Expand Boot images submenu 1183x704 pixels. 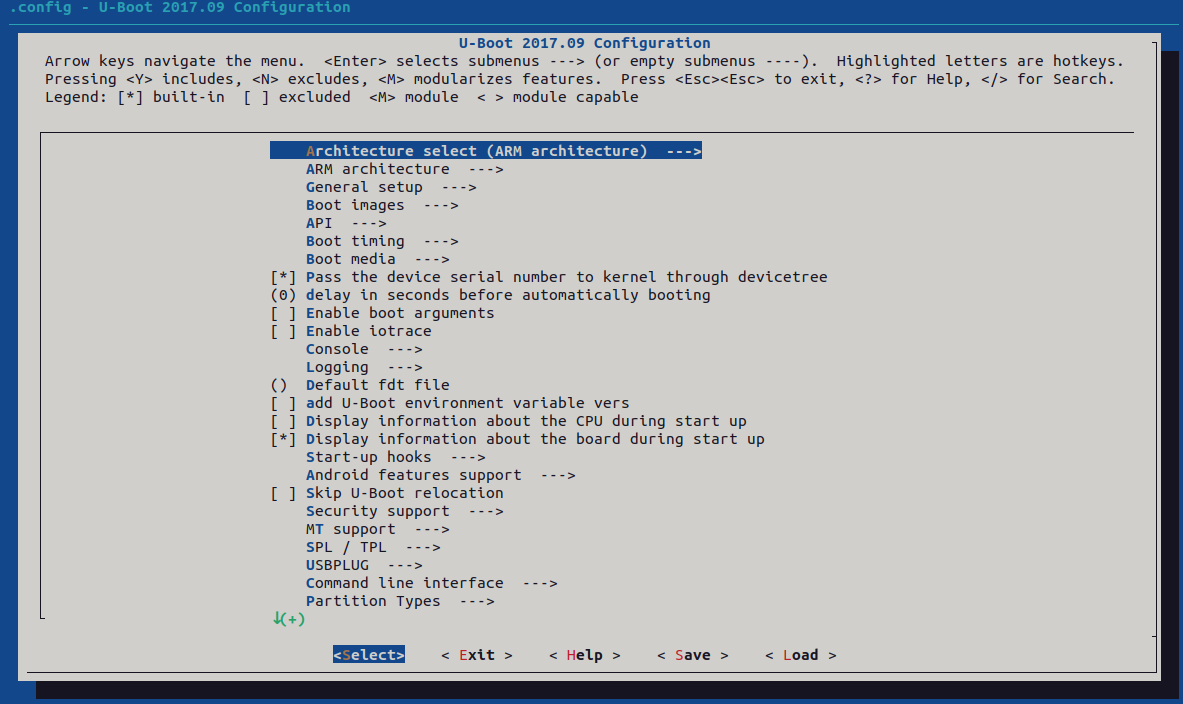(x=382, y=205)
